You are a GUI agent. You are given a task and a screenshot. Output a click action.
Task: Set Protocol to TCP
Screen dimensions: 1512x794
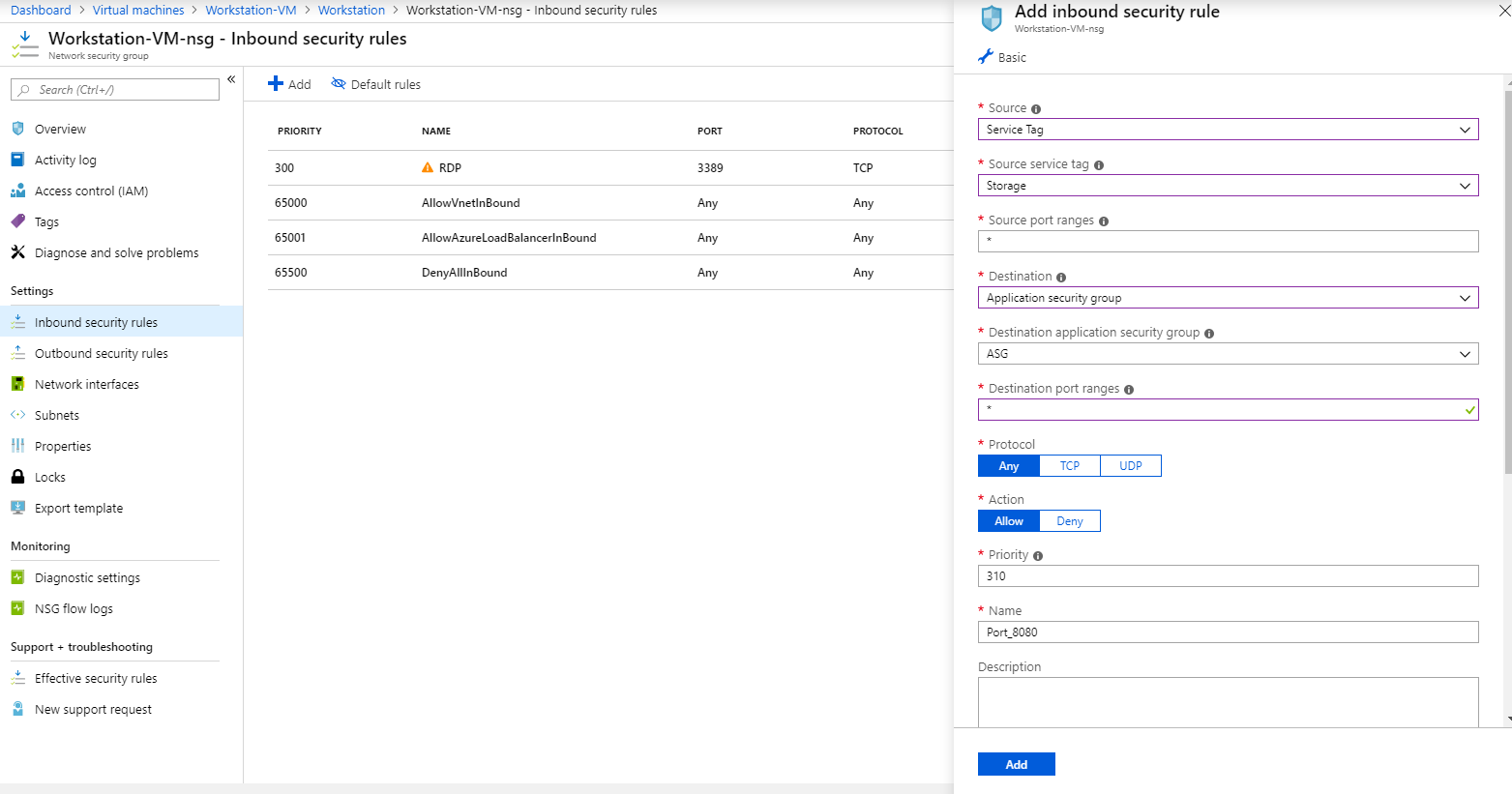point(1069,465)
